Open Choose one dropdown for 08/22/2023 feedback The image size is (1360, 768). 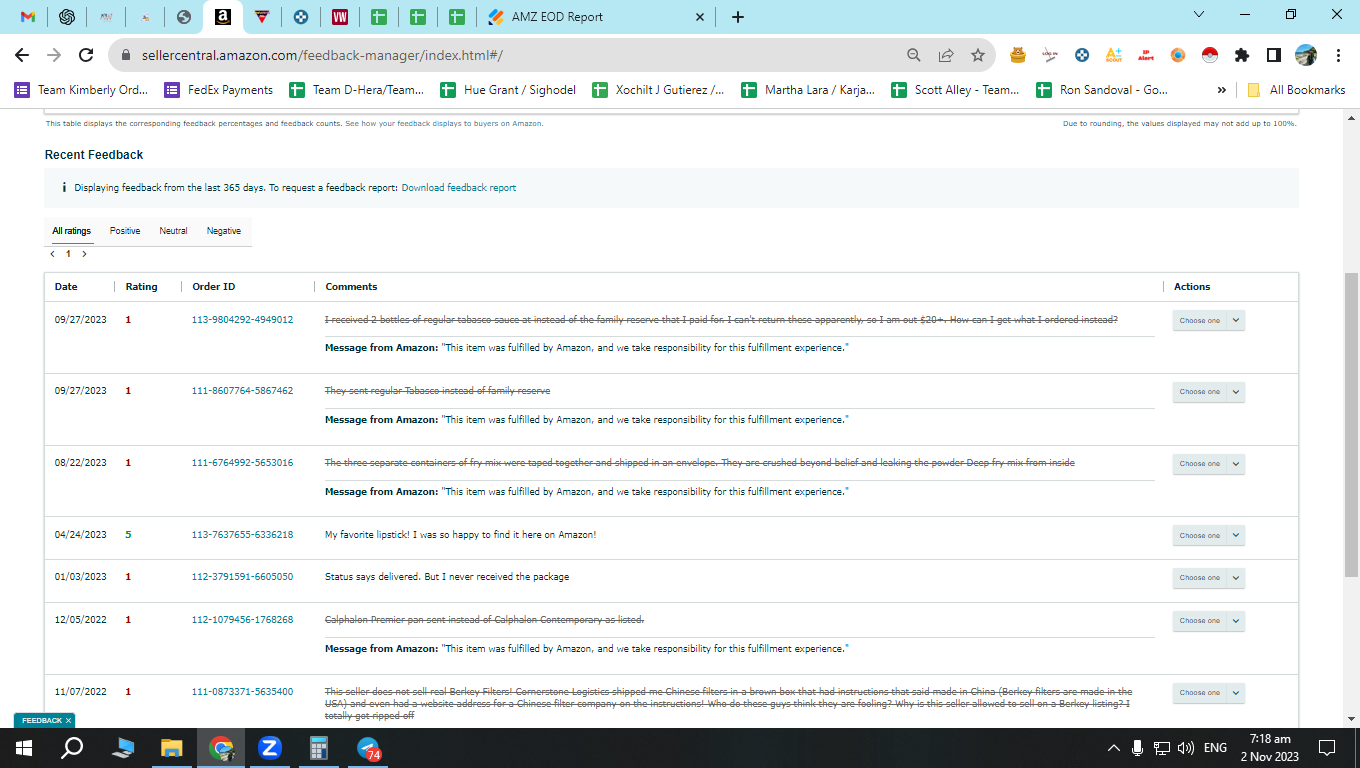[x=1208, y=464]
